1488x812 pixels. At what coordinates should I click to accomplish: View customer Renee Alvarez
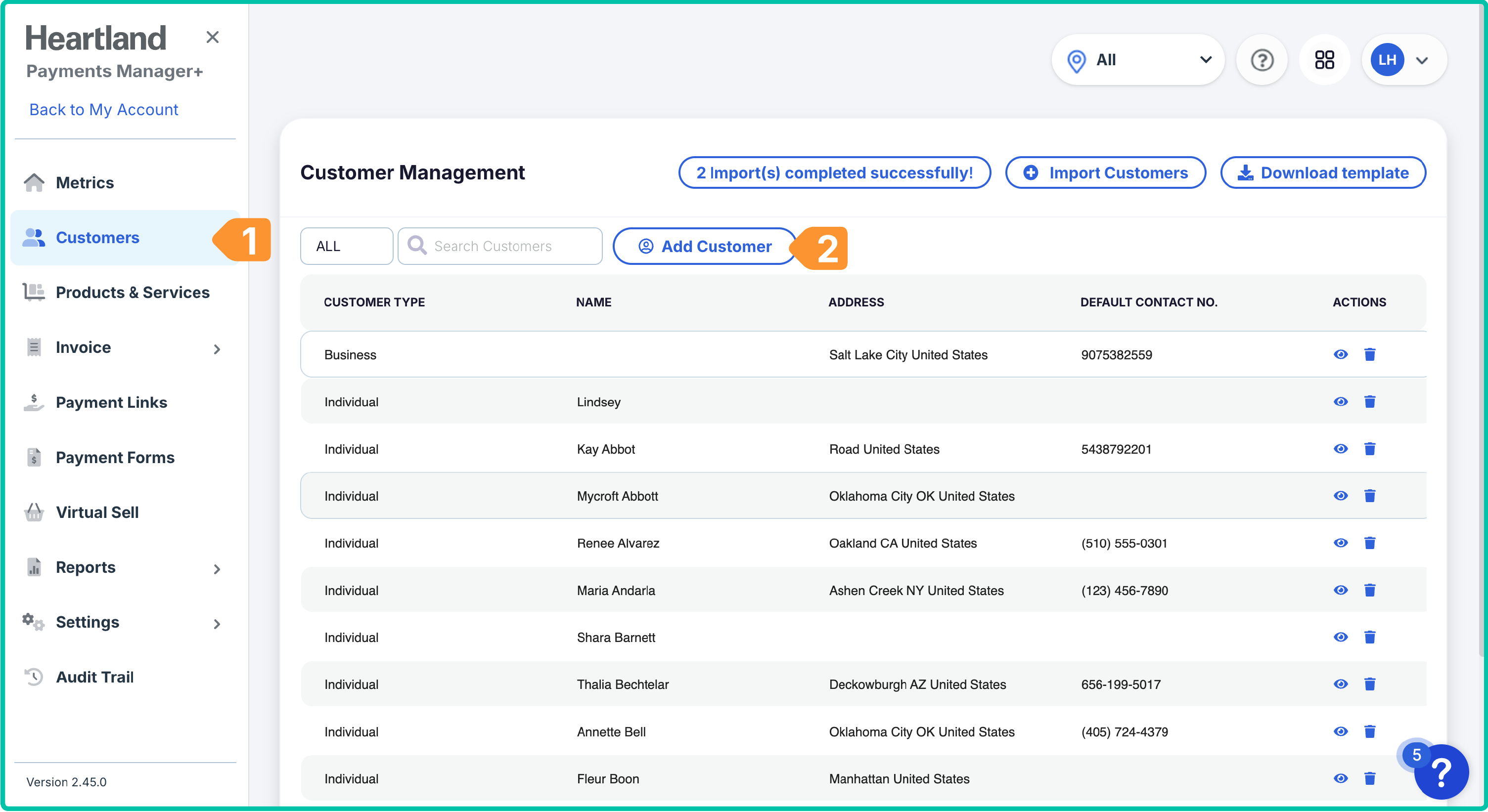[1341, 543]
